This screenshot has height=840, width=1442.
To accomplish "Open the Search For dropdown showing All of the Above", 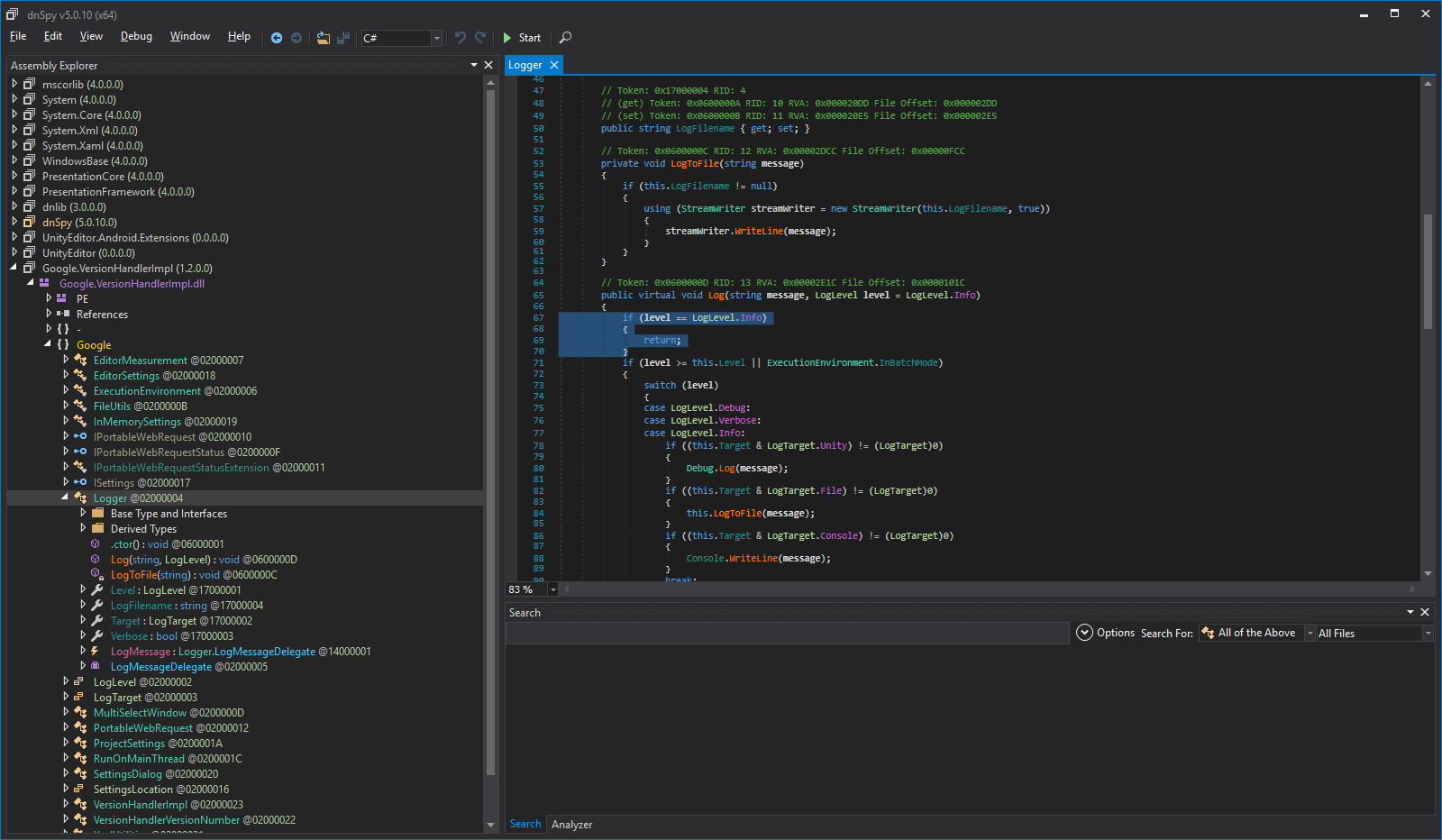I will (1309, 632).
